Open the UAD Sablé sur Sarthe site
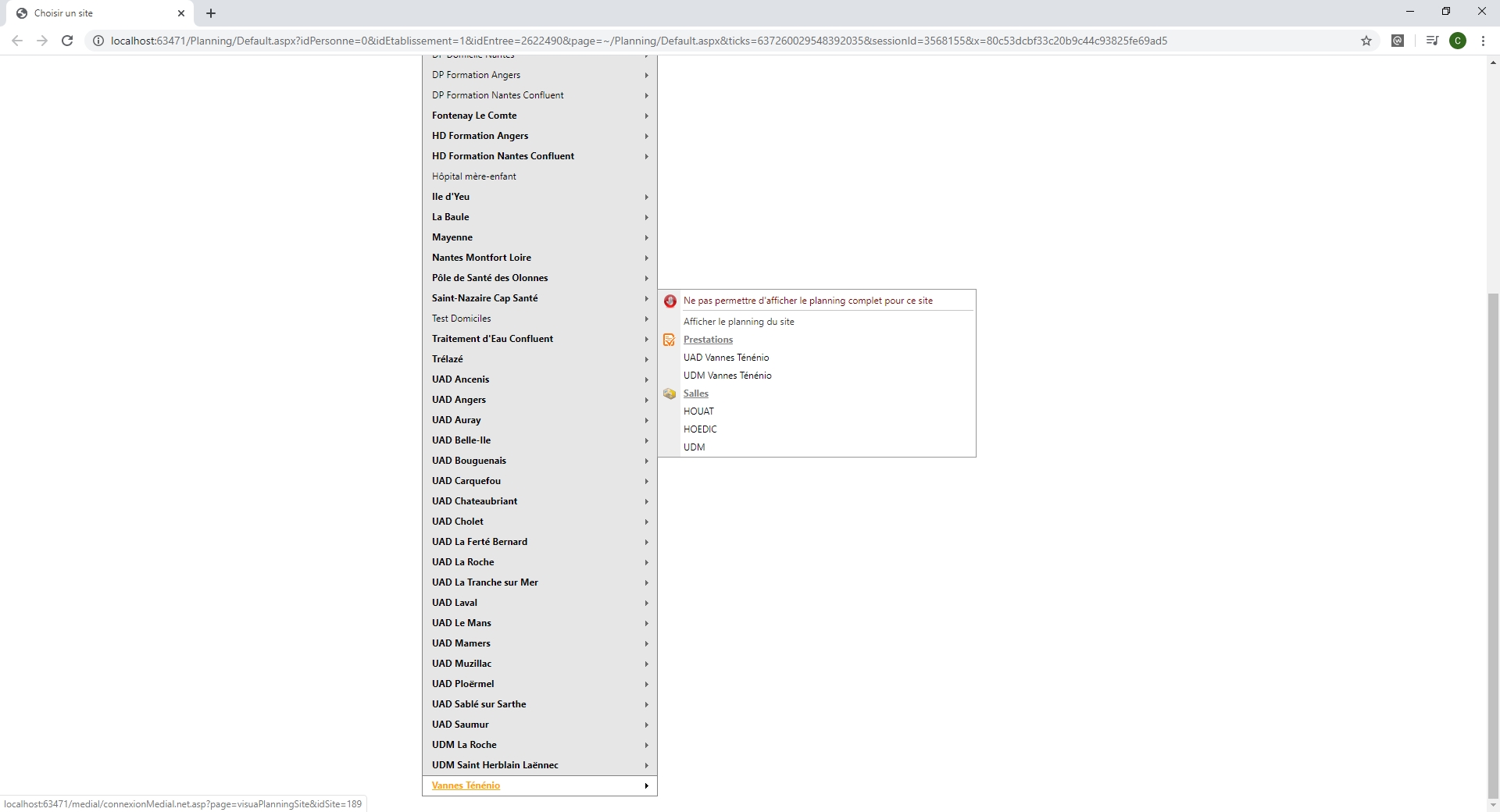This screenshot has width=1500, height=812. pos(479,704)
